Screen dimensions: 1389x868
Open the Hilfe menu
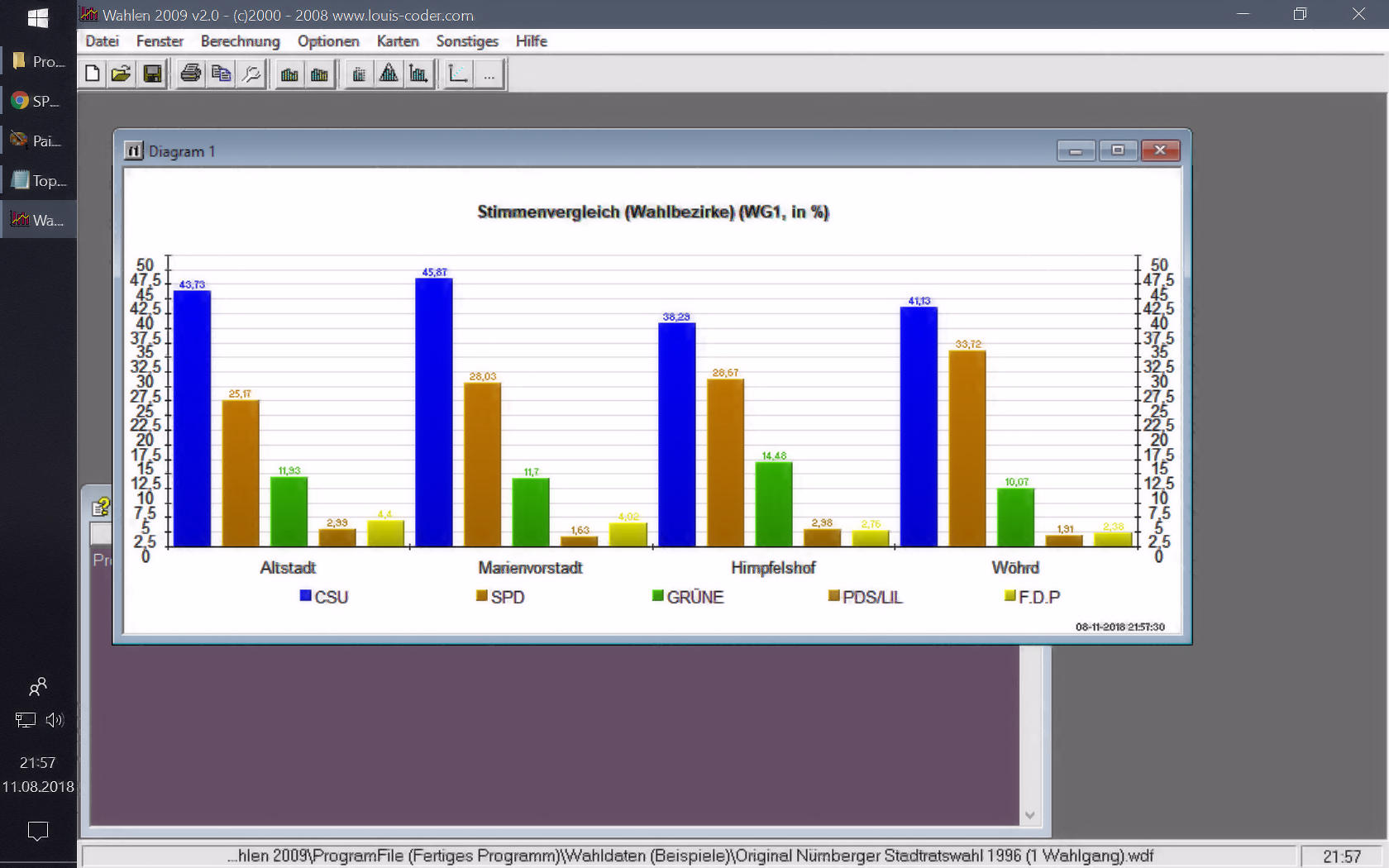tap(531, 41)
